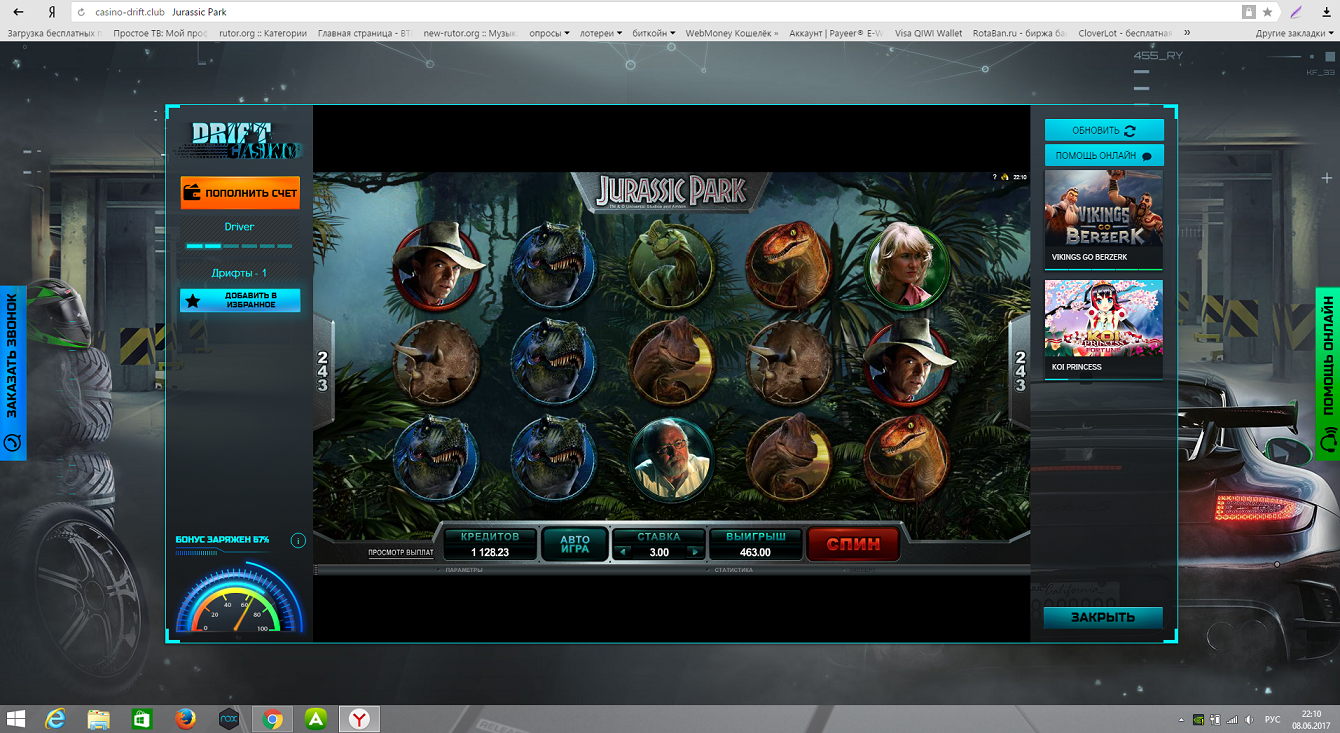Start auto play with АВТО ИГРА button
Viewport: 1340px width, 733px height.
click(x=574, y=544)
